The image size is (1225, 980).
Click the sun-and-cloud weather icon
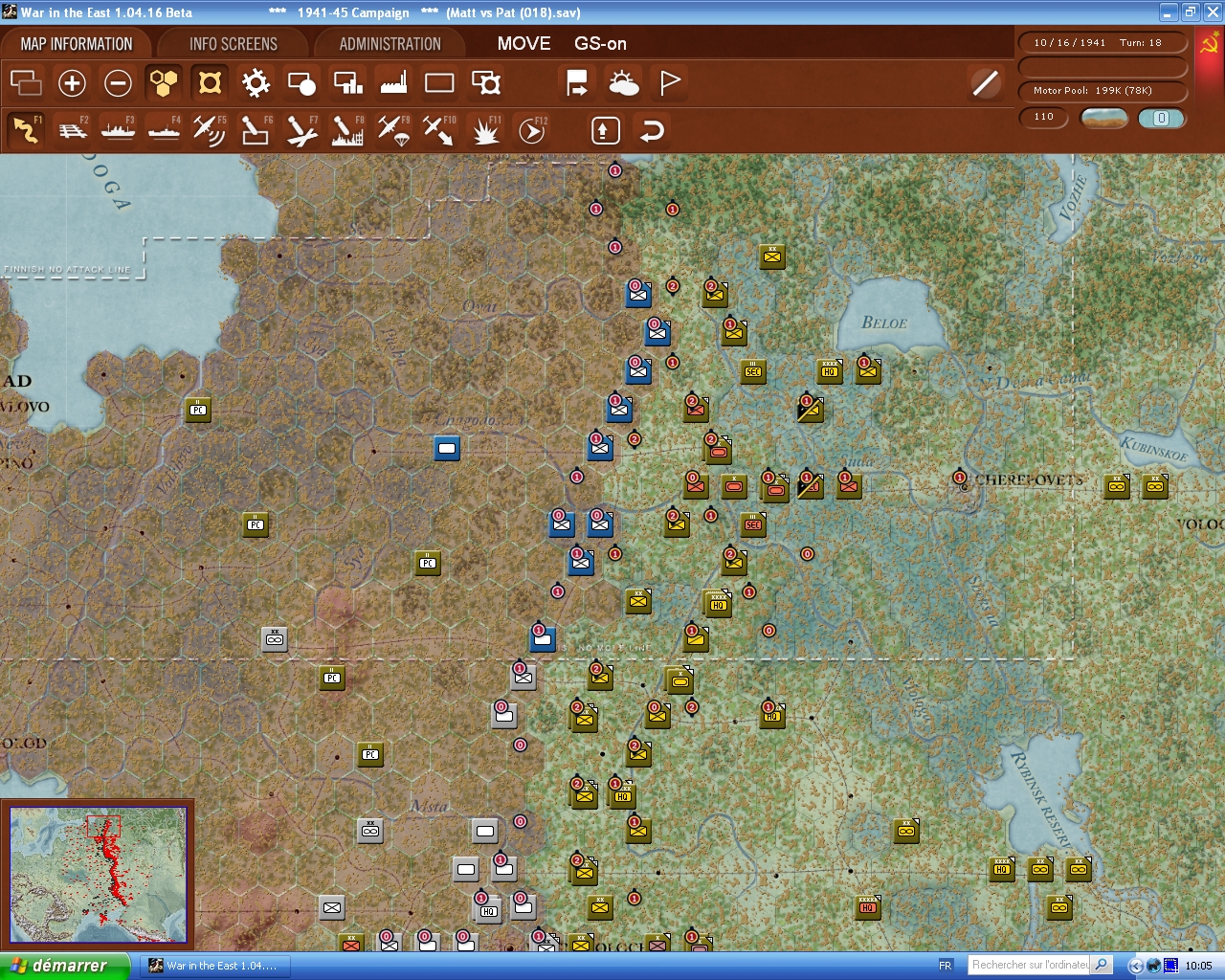(x=624, y=83)
